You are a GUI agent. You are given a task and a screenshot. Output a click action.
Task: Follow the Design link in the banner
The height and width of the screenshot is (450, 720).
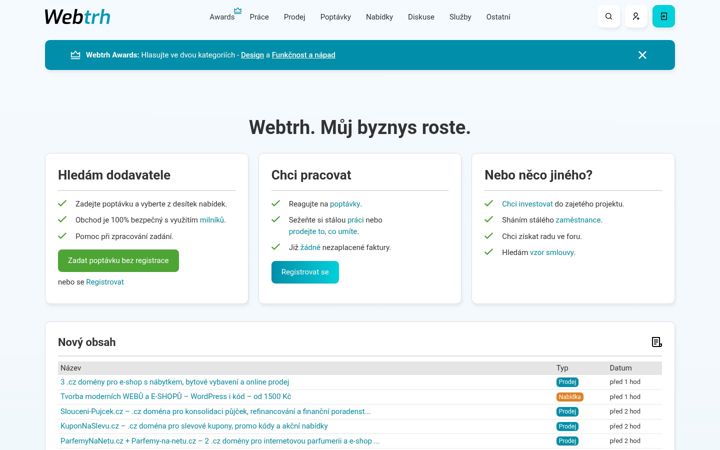click(252, 55)
